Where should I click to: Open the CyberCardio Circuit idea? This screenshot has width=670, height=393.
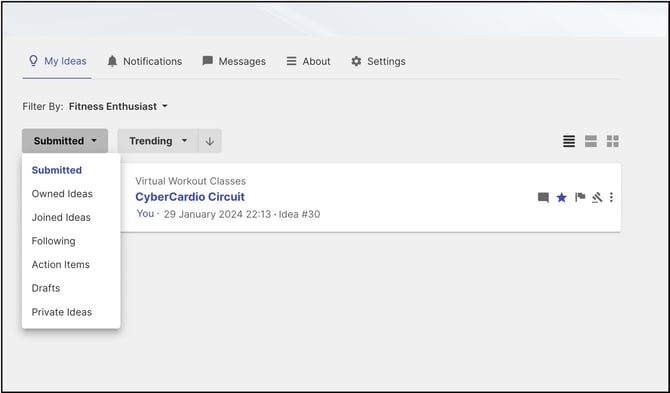pos(190,197)
